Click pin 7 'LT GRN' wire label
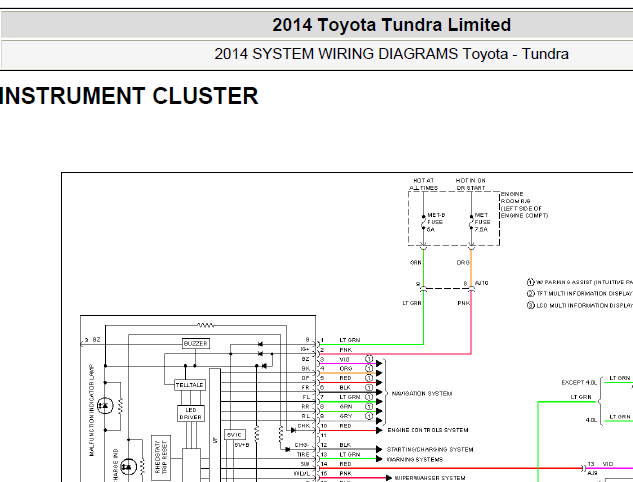Screen dimensions: 633x482 (x=350, y=397)
